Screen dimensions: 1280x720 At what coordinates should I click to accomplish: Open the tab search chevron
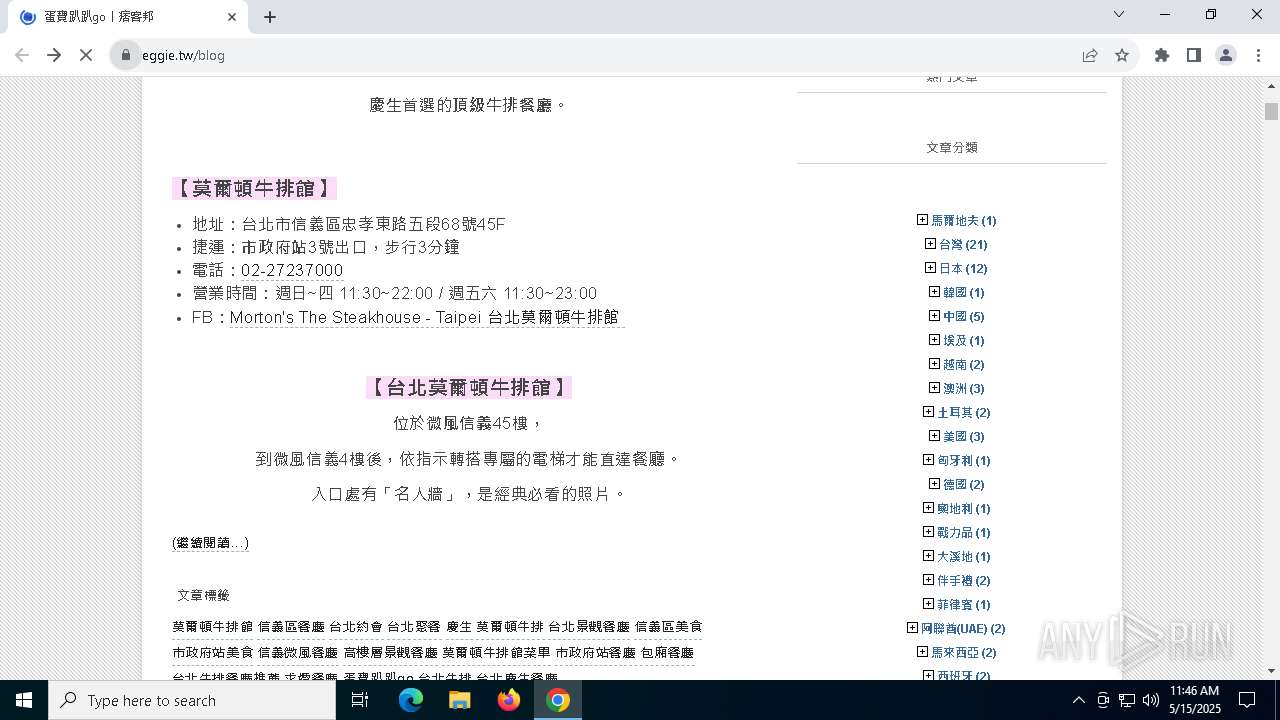point(1119,14)
